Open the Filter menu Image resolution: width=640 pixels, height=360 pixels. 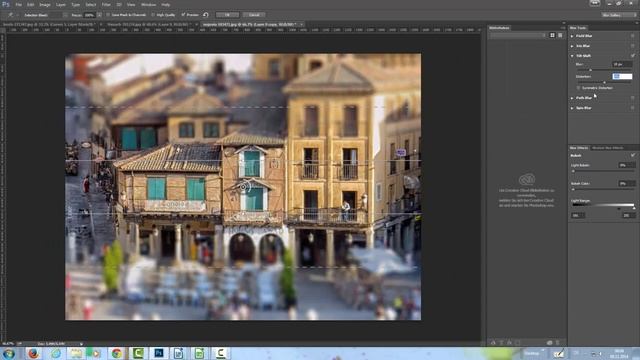click(x=106, y=4)
